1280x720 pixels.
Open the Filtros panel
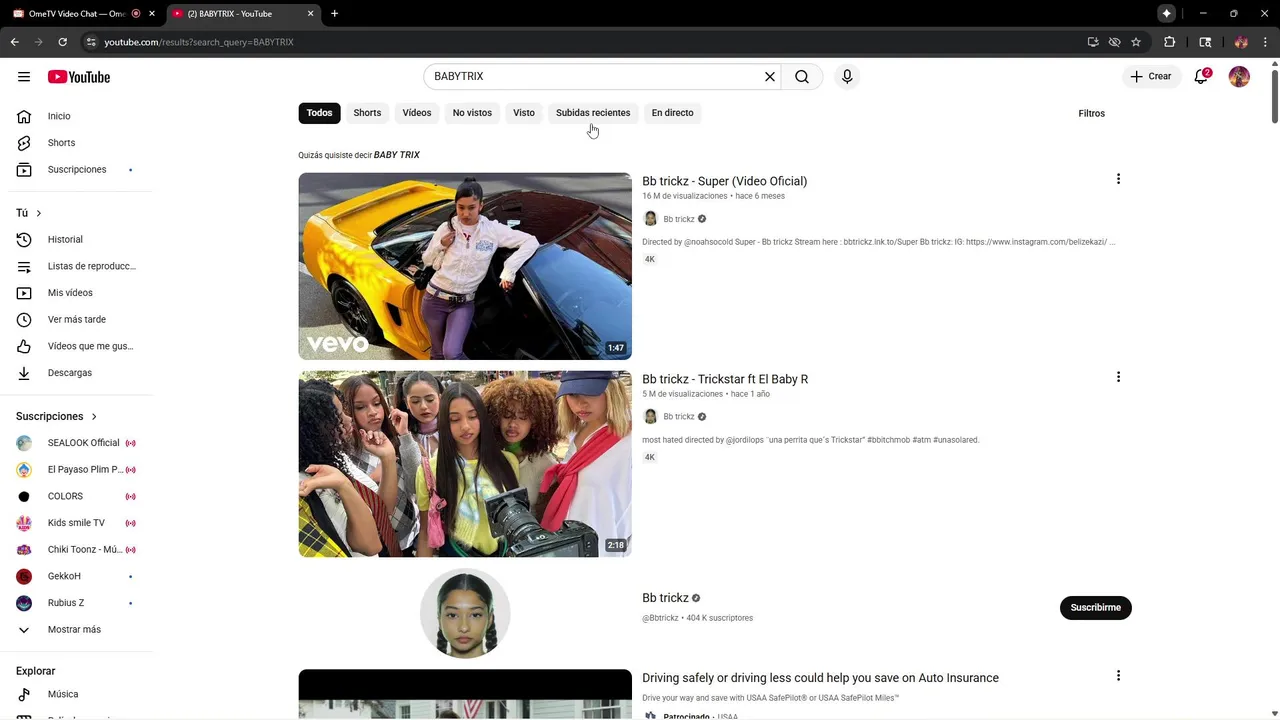tap(1091, 113)
